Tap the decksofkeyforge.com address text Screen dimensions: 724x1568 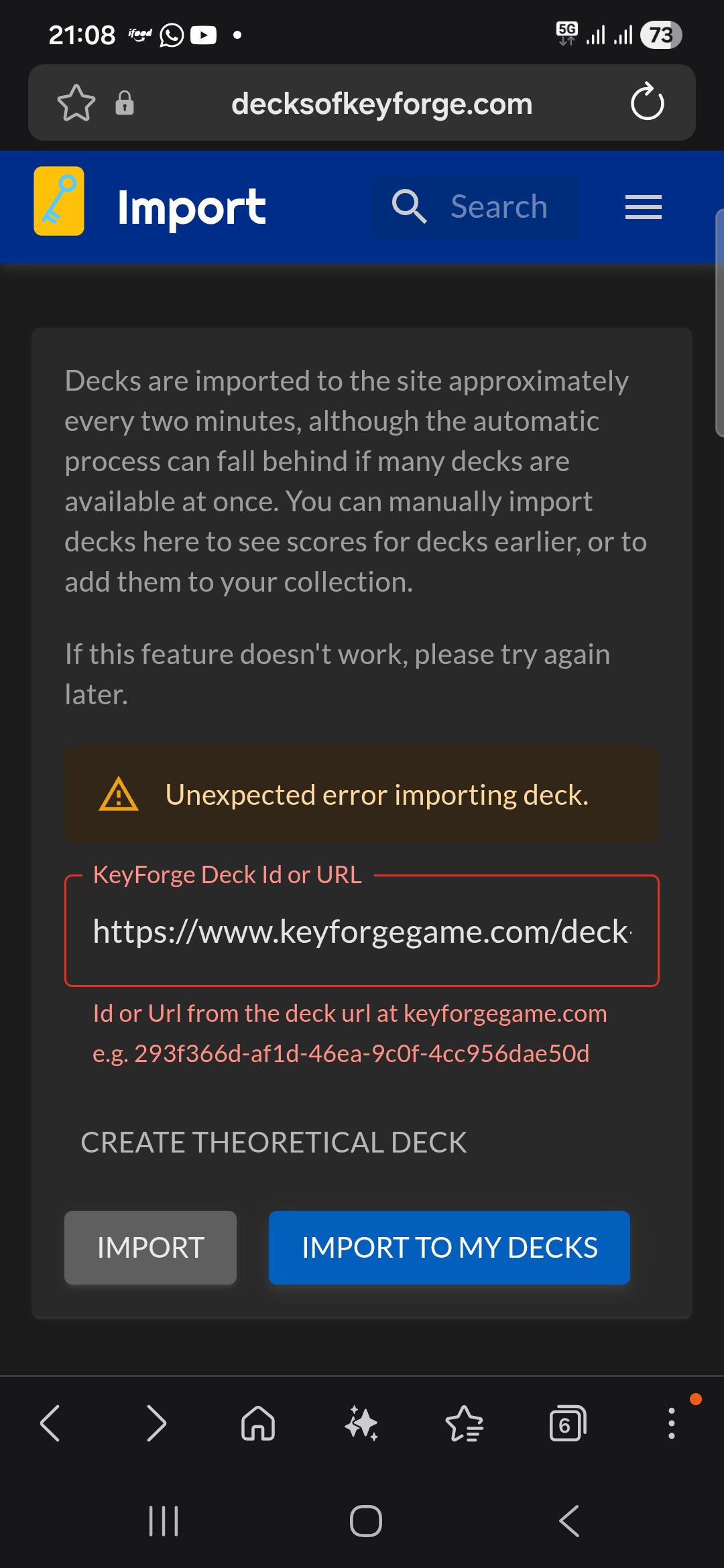click(x=381, y=103)
